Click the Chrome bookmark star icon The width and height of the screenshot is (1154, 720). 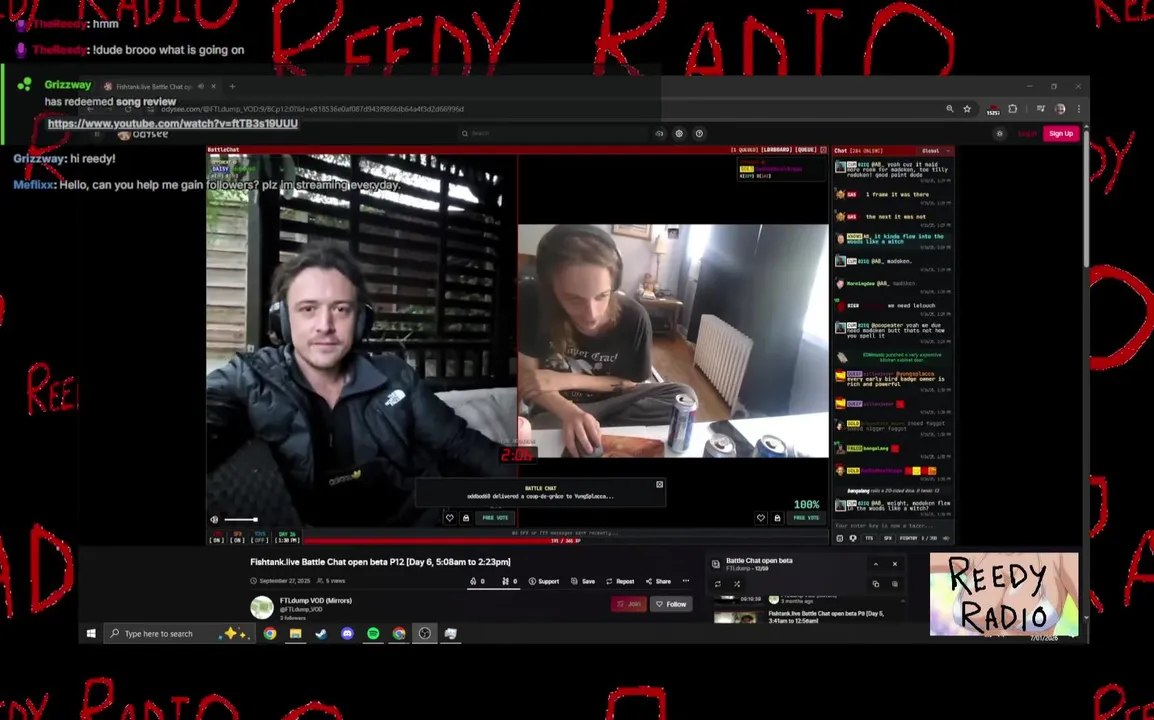click(967, 109)
